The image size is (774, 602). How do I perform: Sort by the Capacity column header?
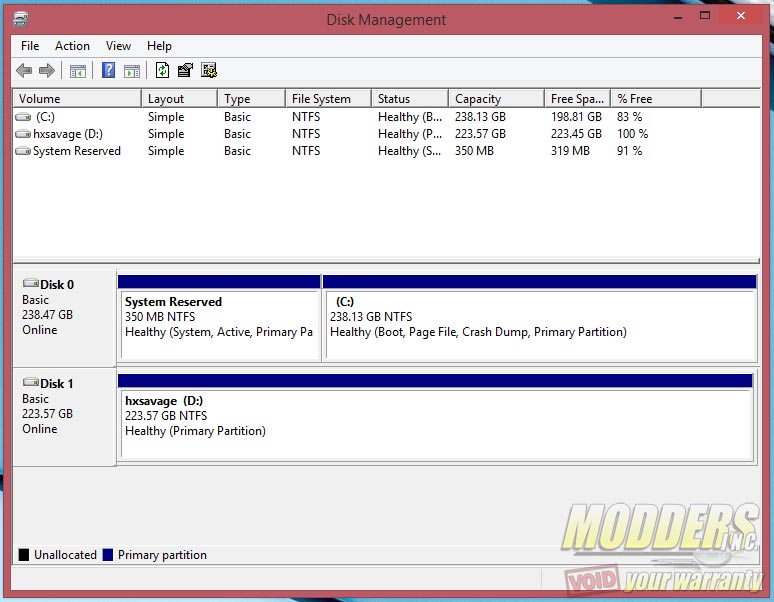pyautogui.click(x=497, y=99)
